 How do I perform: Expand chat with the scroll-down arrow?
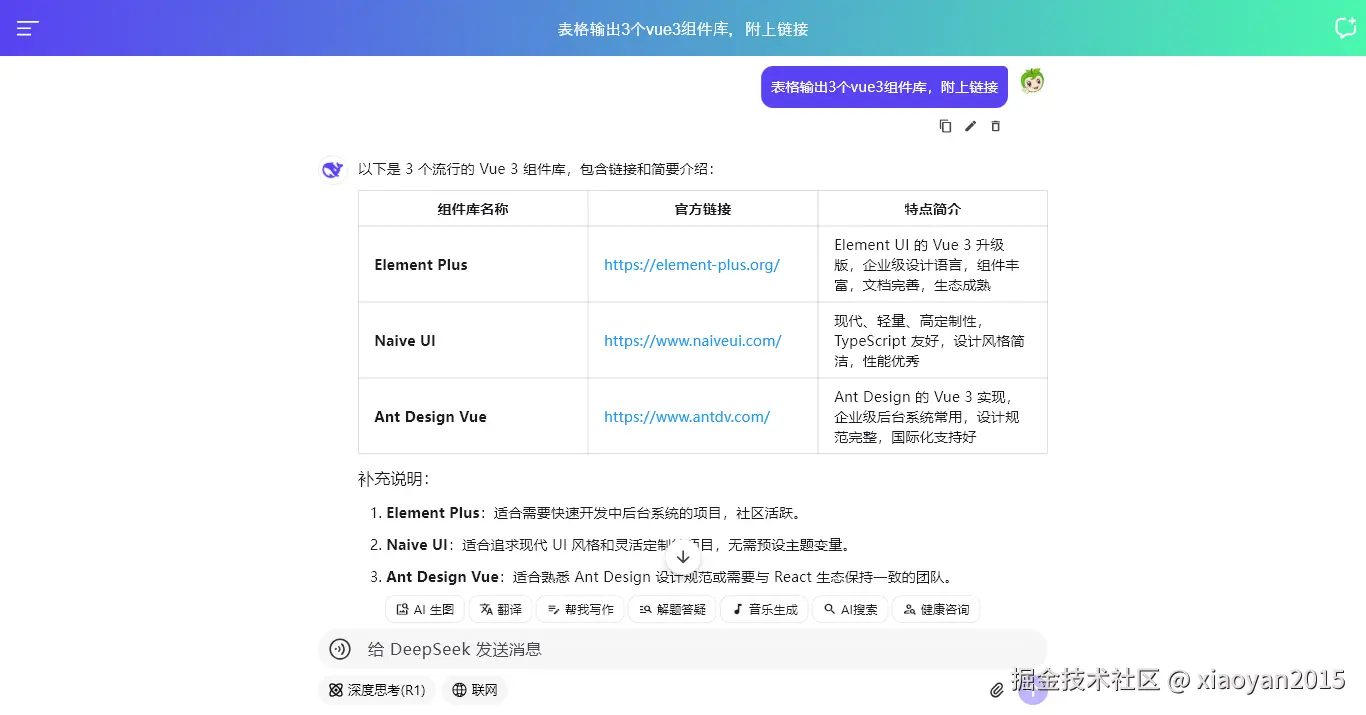[683, 556]
